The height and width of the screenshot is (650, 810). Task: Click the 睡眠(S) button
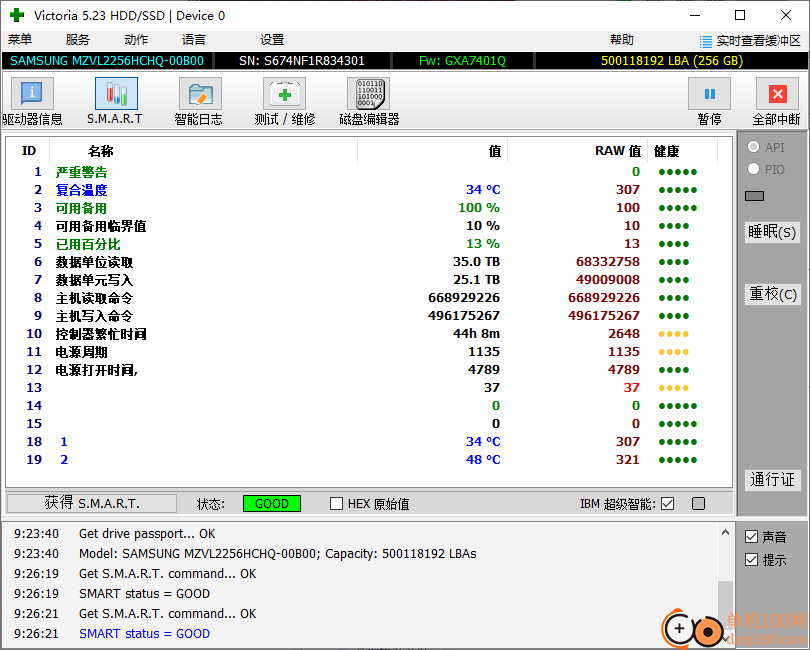click(772, 232)
